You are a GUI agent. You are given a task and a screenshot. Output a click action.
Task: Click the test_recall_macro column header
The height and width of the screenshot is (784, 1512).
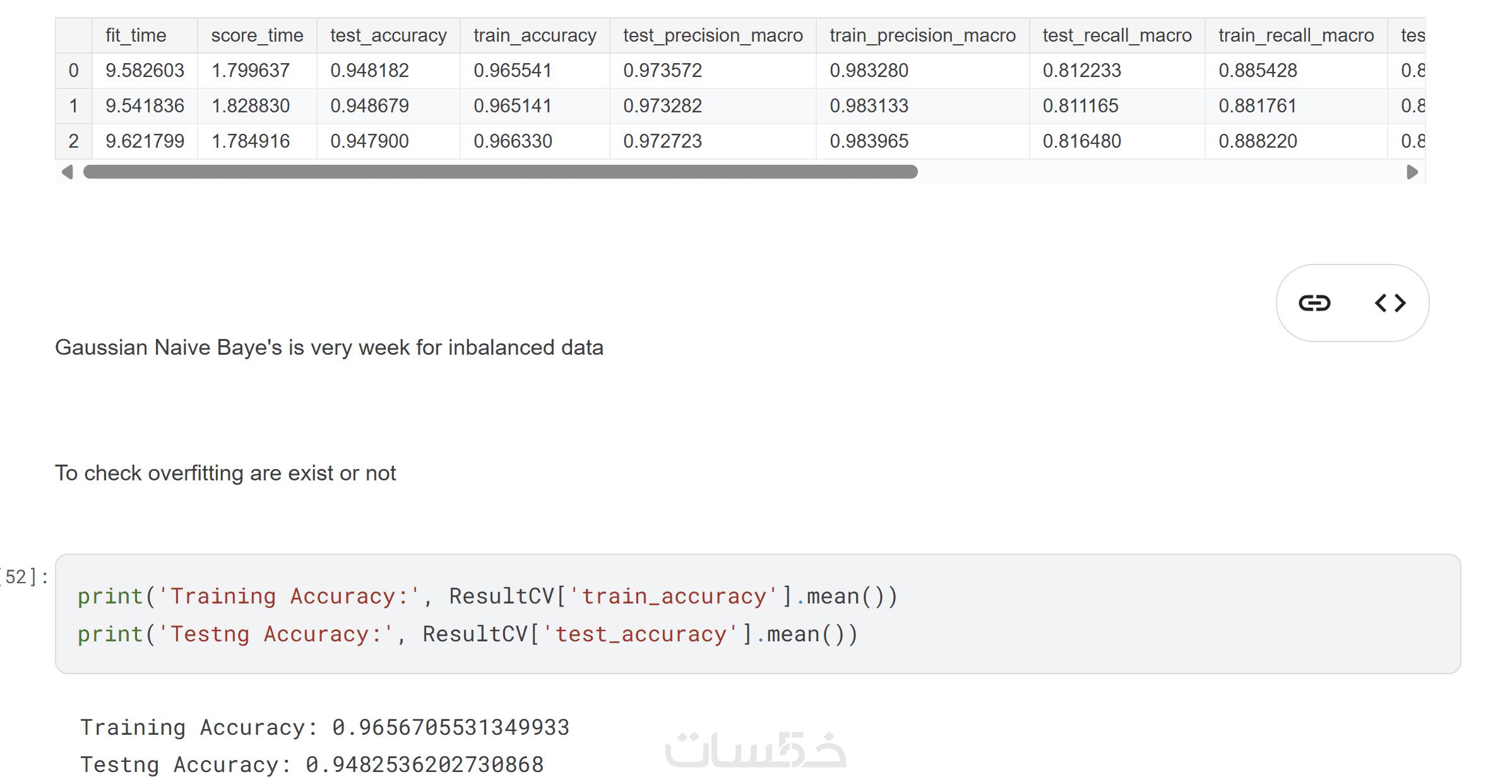coord(1117,35)
